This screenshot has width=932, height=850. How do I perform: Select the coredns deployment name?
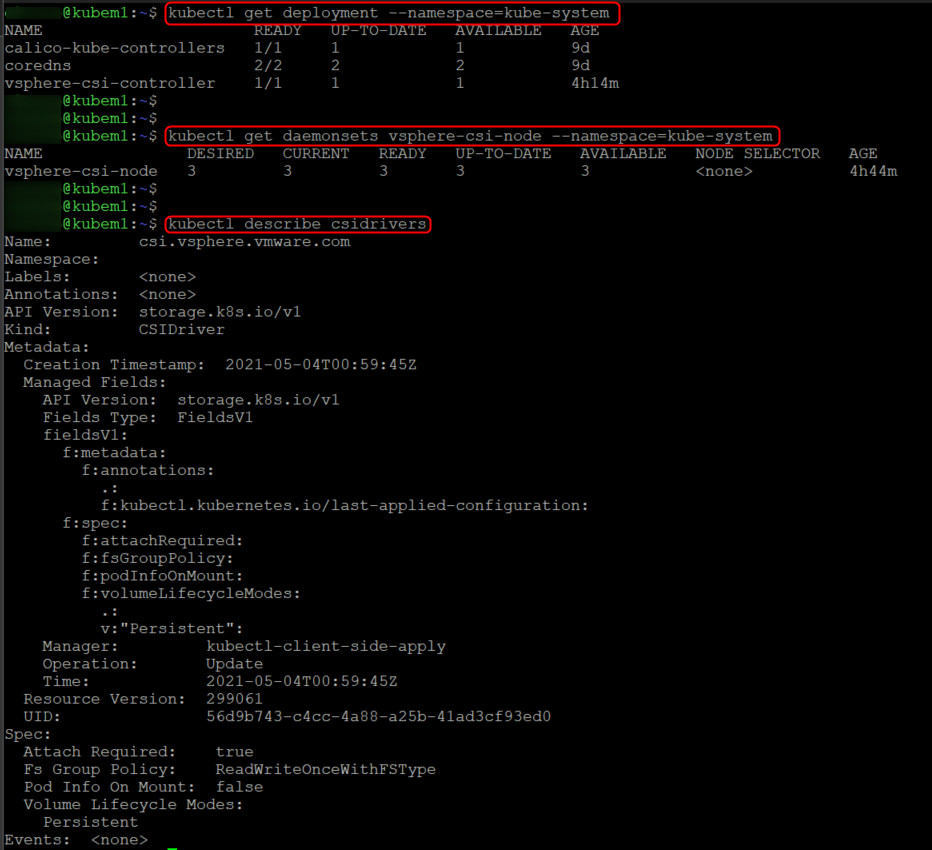(x=39, y=66)
